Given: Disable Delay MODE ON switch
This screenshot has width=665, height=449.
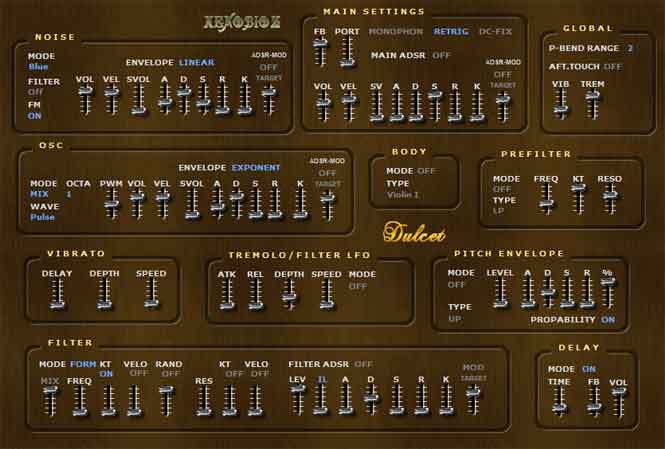Looking at the screenshot, I should tap(589, 369).
